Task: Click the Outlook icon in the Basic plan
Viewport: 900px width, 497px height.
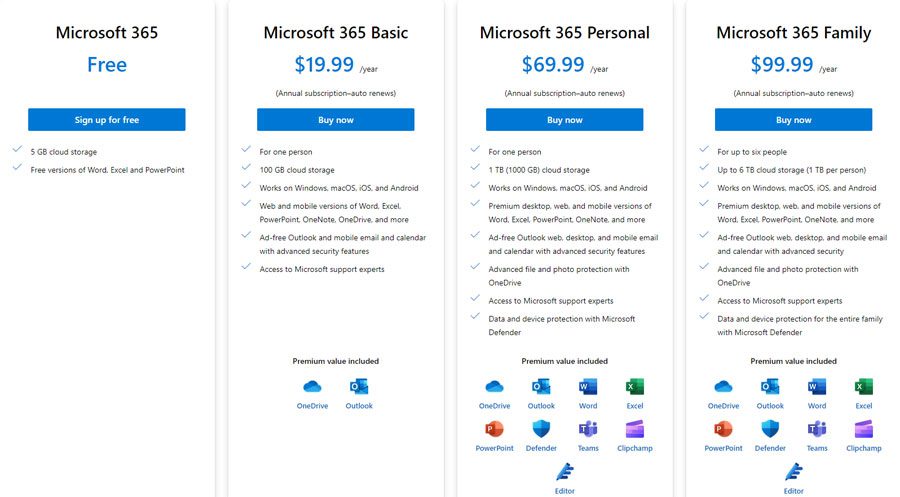Action: pos(359,387)
